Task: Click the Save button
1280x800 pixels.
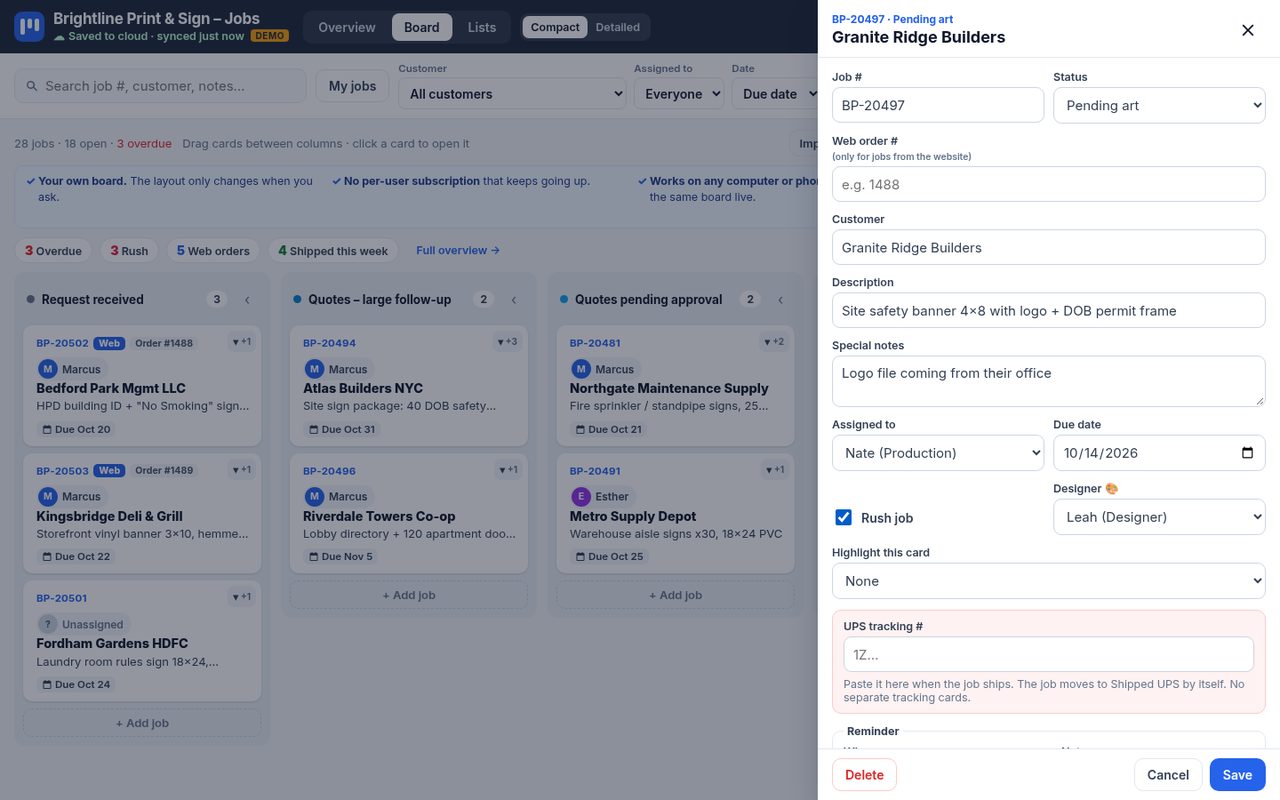Action: click(x=1238, y=775)
